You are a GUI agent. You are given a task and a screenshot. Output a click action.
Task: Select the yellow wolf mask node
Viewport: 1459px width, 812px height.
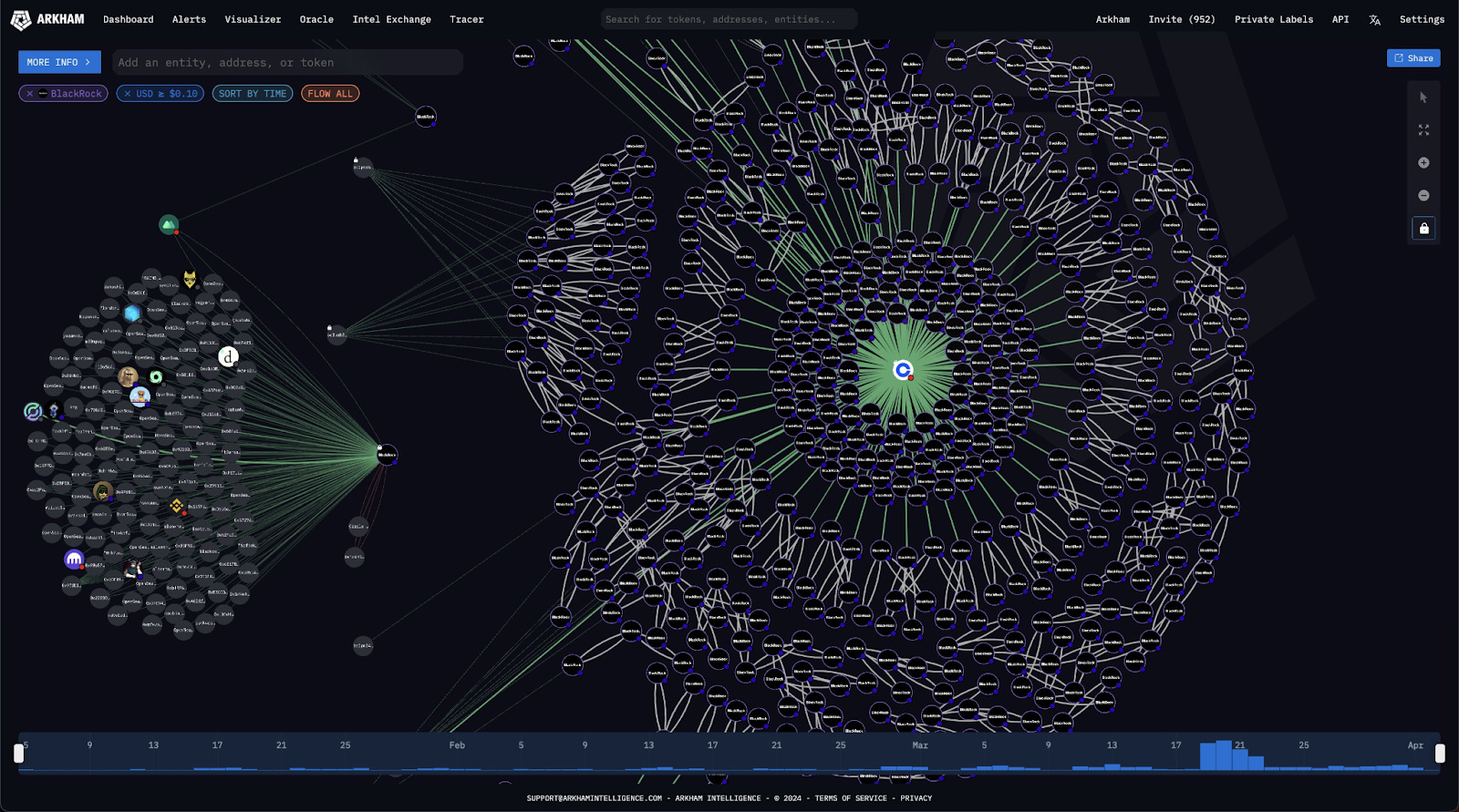190,279
